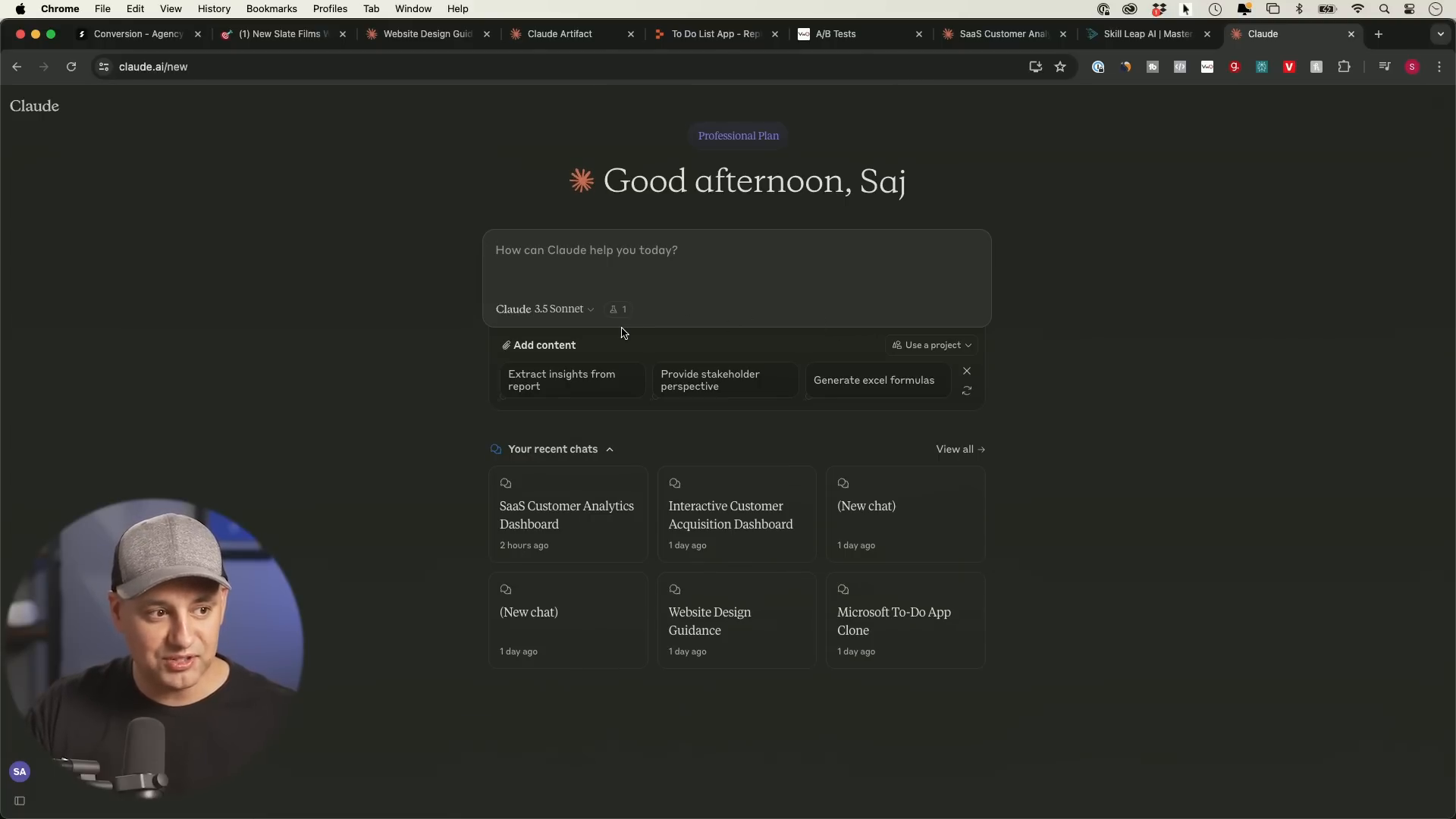Click the Bluetooth menu bar icon
Viewport: 1456px width, 819px height.
[x=1299, y=9]
